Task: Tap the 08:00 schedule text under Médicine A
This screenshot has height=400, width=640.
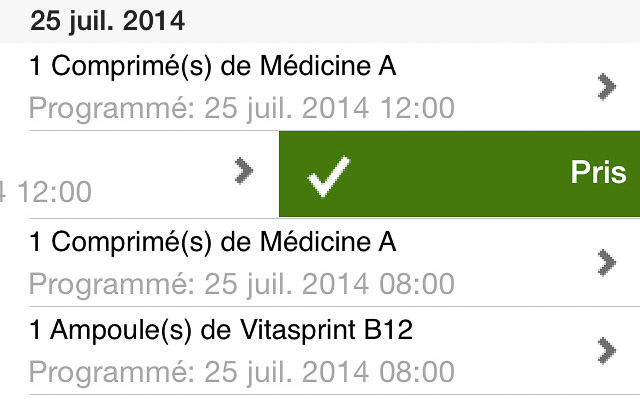Action: (x=242, y=283)
